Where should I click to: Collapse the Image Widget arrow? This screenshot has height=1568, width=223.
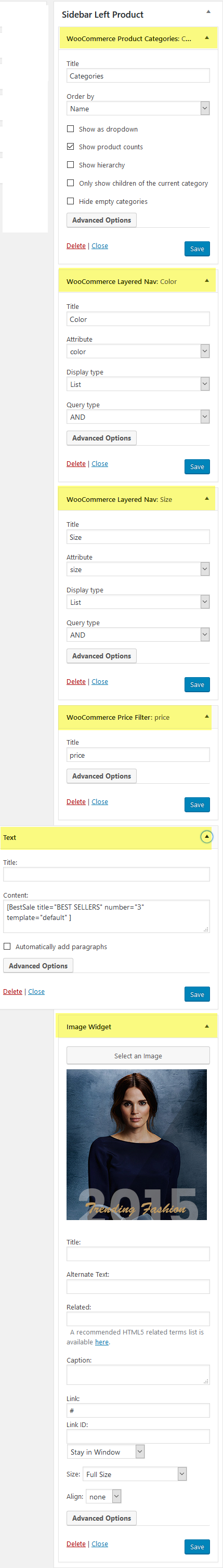(x=206, y=1026)
